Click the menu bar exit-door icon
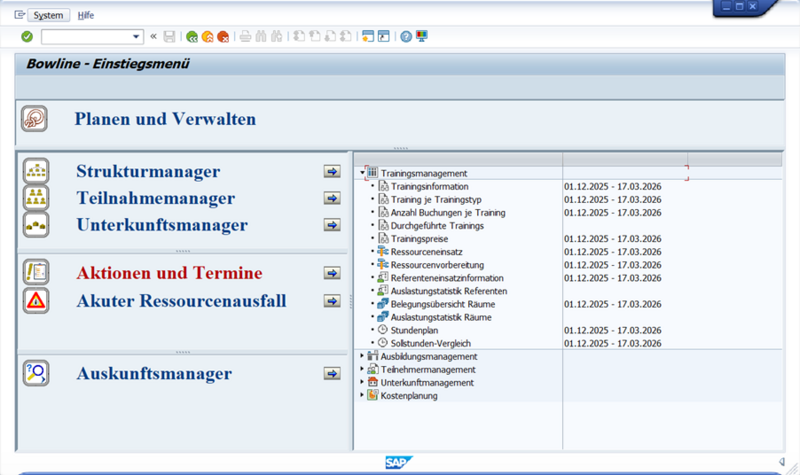This screenshot has height=475, width=800. [x=19, y=15]
